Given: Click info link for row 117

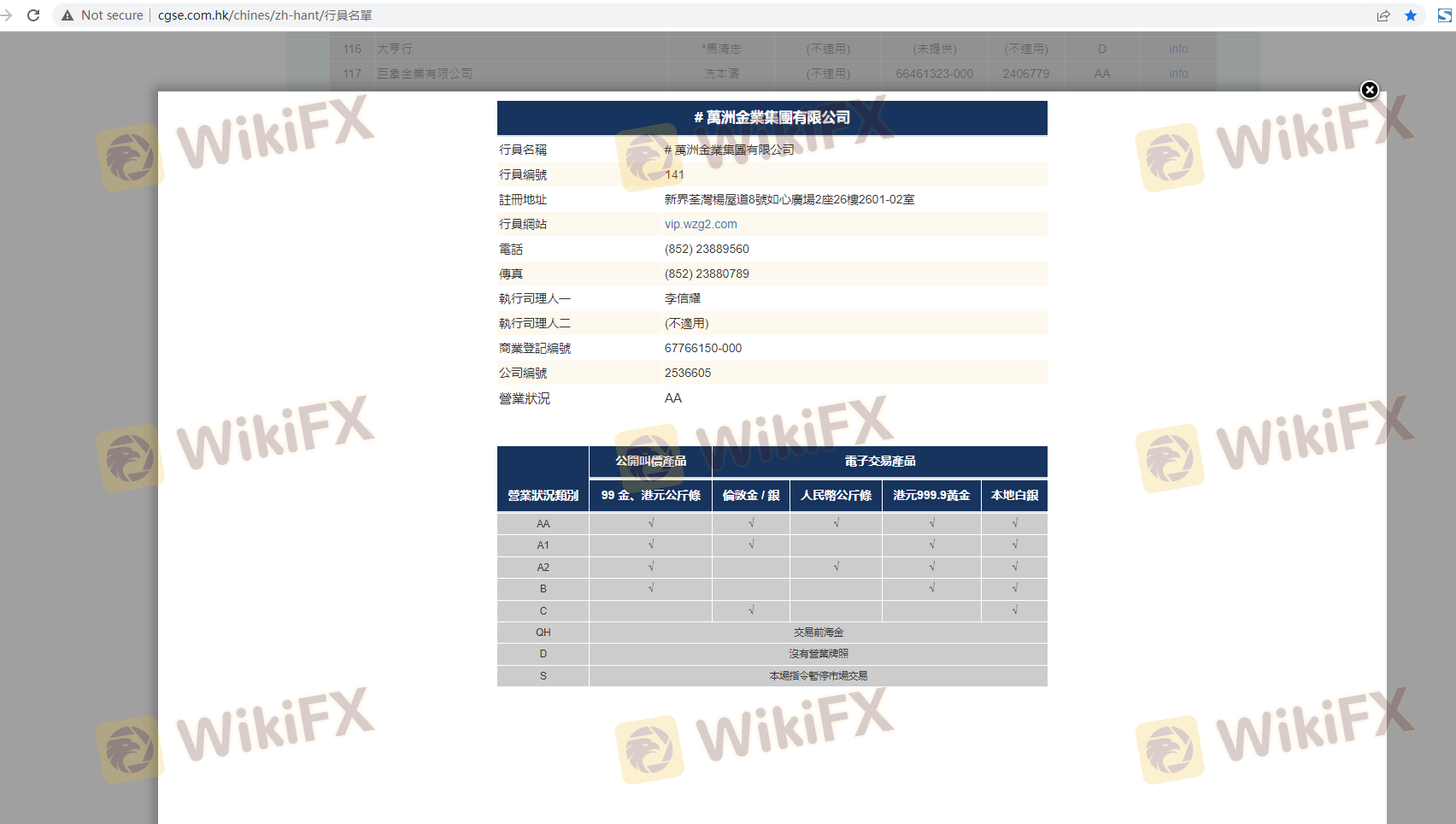Looking at the screenshot, I should coord(1178,74).
